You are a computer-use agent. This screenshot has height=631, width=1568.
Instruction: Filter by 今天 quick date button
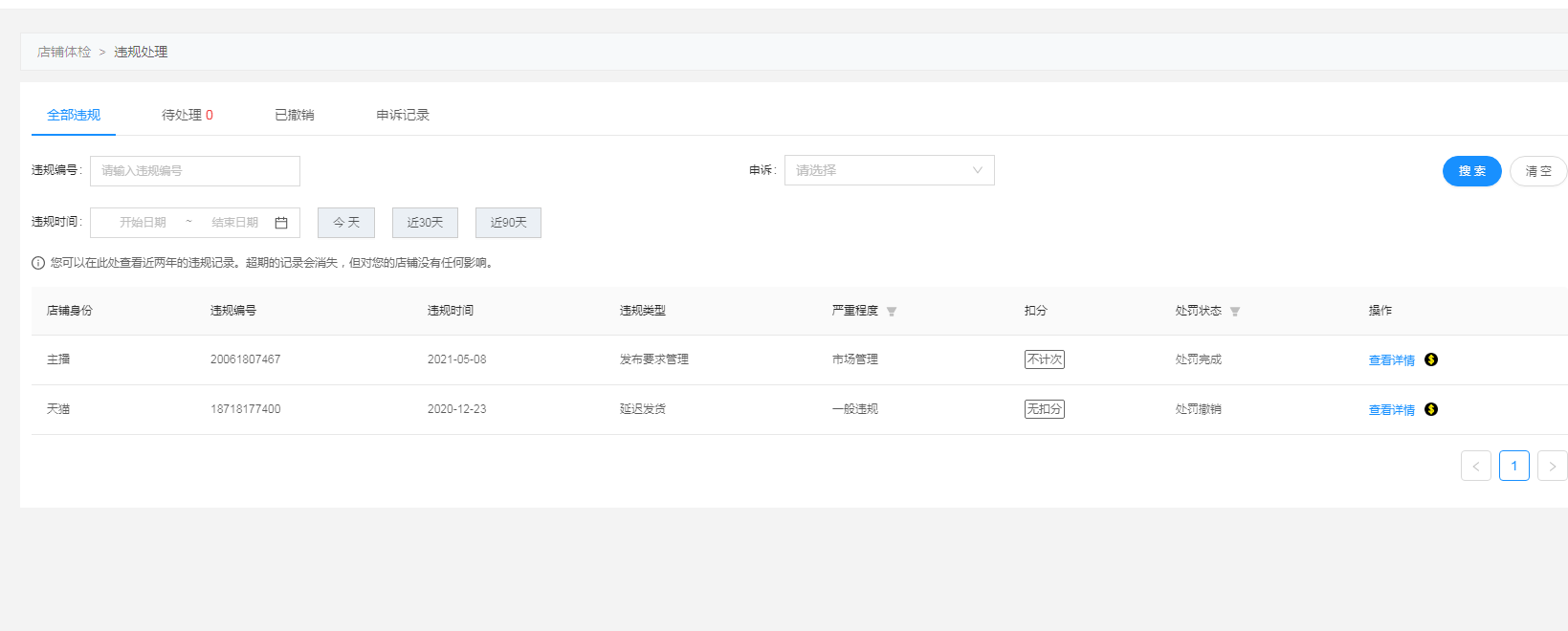coord(346,223)
